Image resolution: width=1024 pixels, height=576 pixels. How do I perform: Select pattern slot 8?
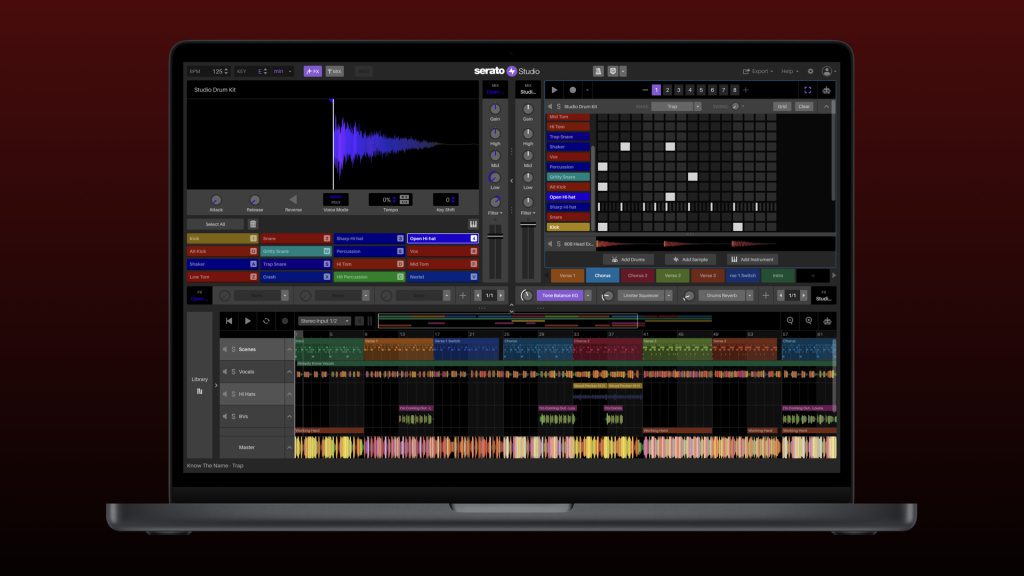coord(735,90)
